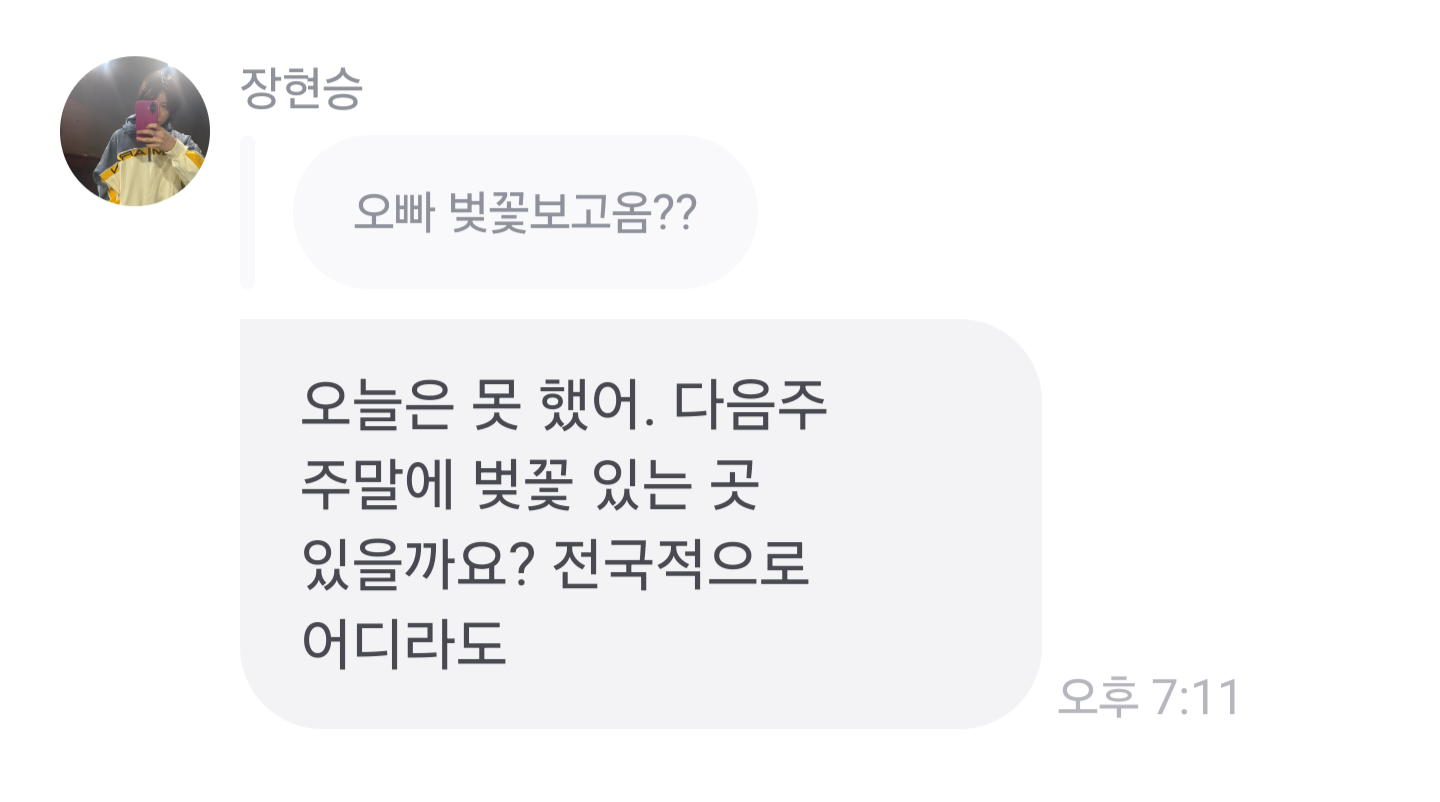Tap the line 주말에 벚꽃 있는 곳
This screenshot has height=802, width=1440.
point(532,490)
